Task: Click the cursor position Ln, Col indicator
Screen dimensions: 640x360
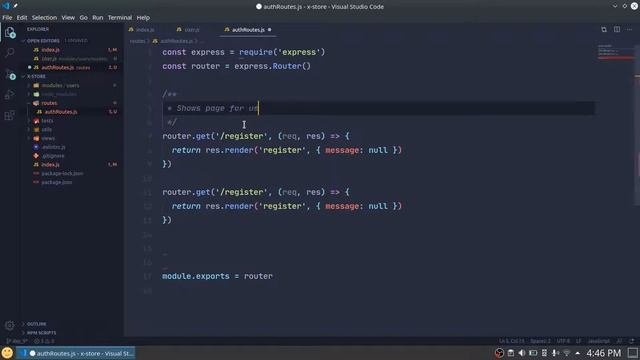Action: click(511, 341)
